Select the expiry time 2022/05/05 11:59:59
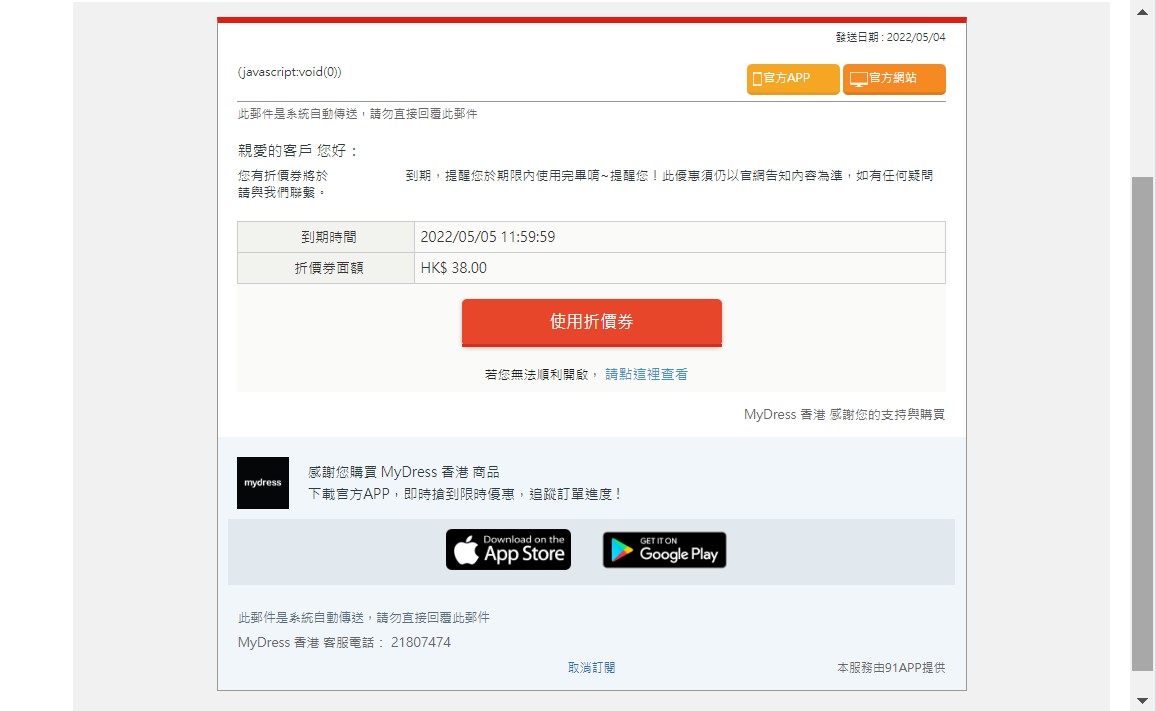The height and width of the screenshot is (711, 1156). (487, 237)
